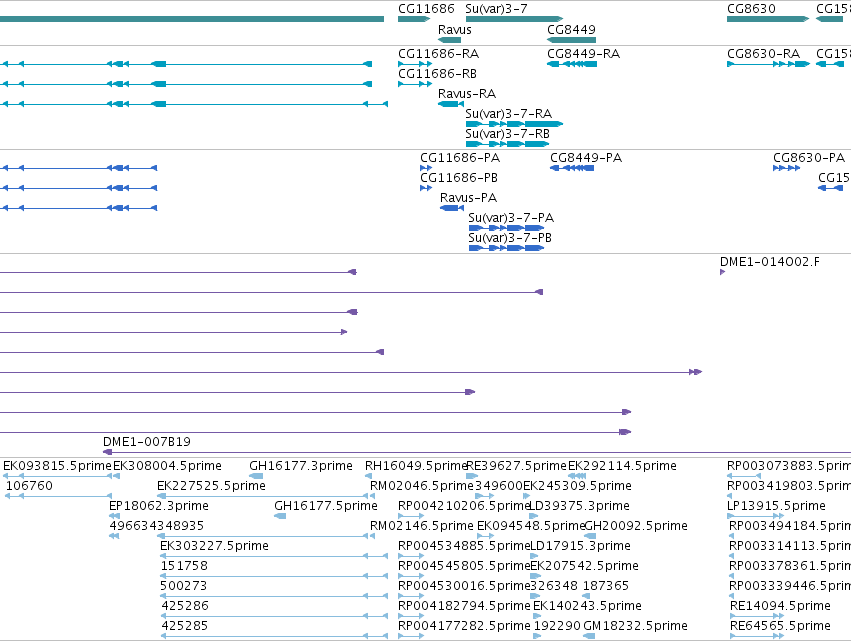Click the RP004210206.5prime EST label
The image size is (851, 641).
pyautogui.click(x=463, y=506)
